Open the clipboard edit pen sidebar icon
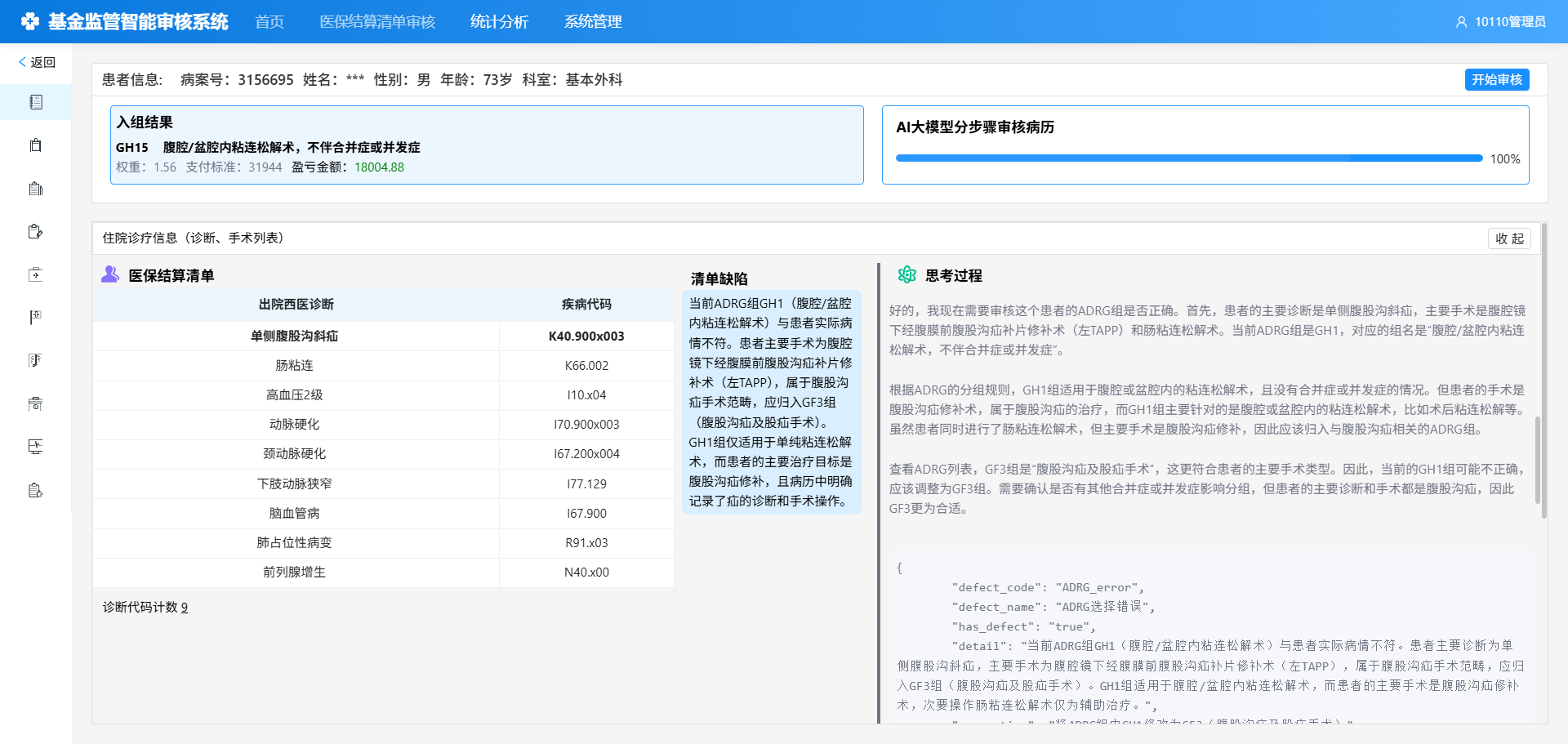The image size is (1568, 744). pos(35,232)
